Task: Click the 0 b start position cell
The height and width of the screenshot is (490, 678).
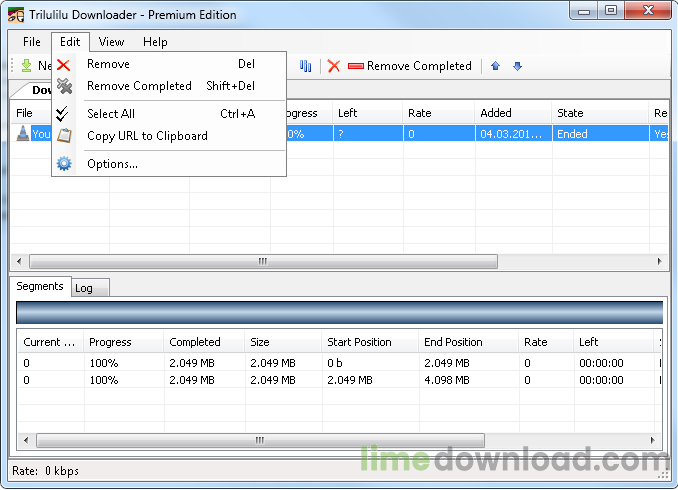Action: (370, 363)
